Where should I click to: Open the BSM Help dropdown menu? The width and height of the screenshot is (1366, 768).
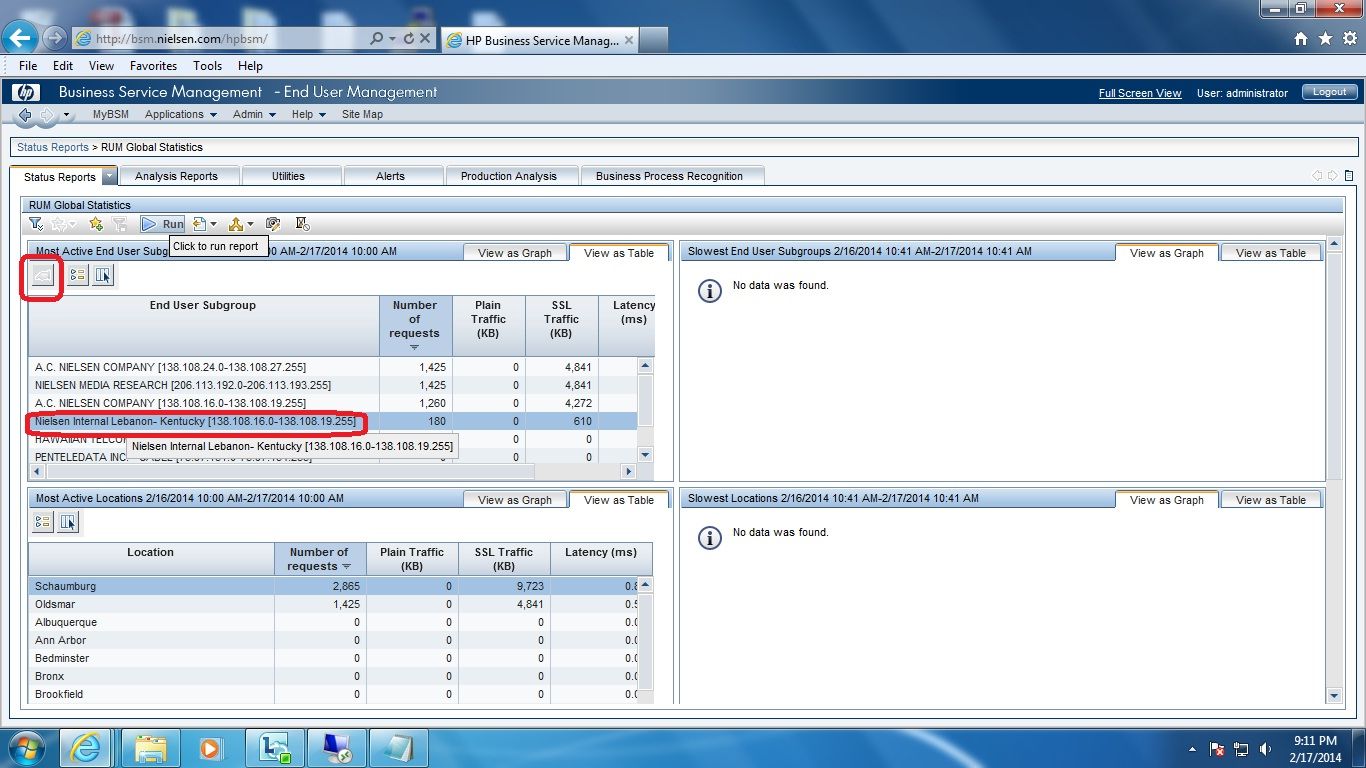click(309, 114)
